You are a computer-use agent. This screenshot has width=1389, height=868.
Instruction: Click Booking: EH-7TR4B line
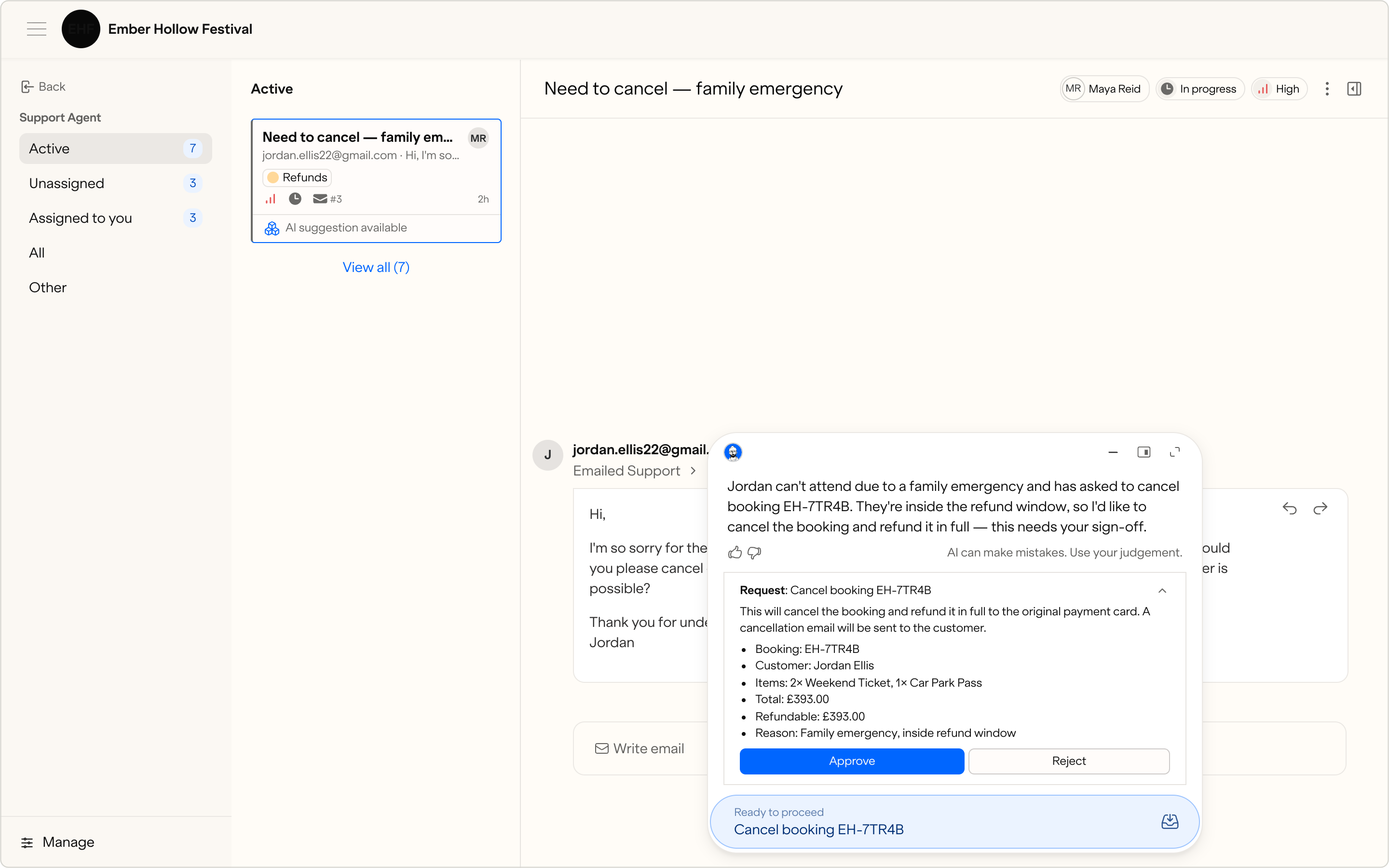(807, 649)
